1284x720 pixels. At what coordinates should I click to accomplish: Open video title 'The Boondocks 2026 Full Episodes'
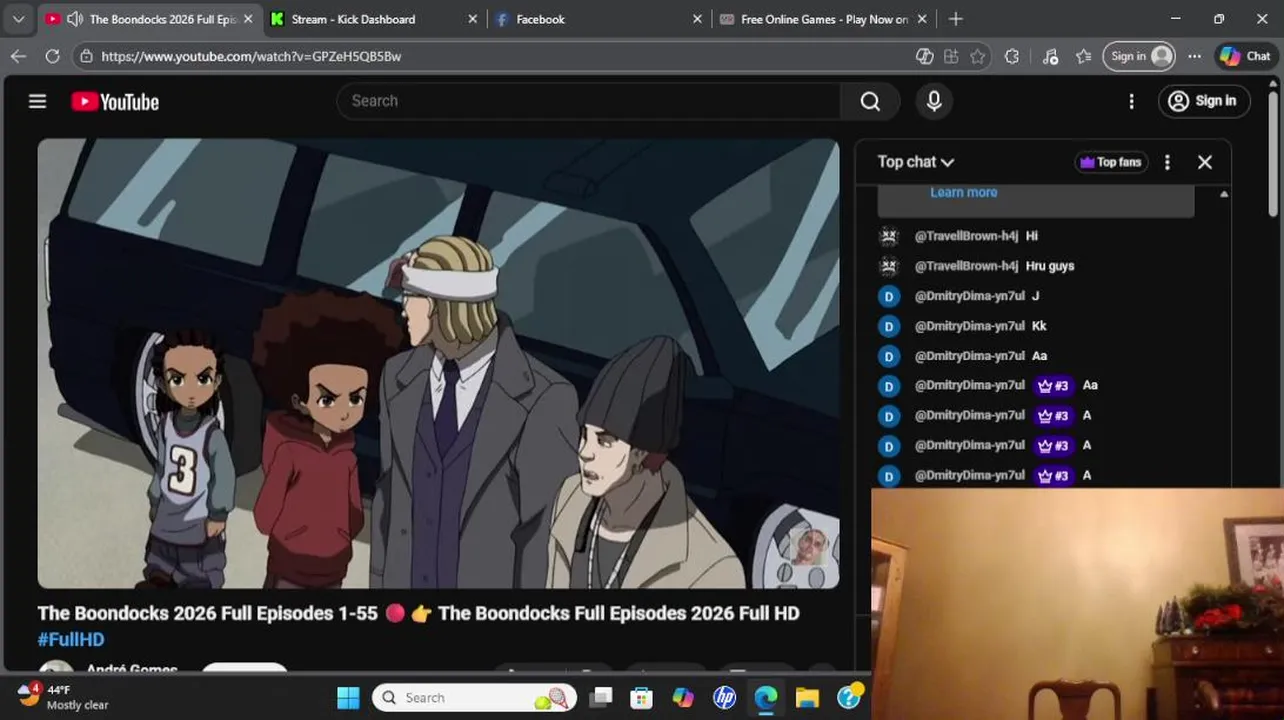coord(418,613)
